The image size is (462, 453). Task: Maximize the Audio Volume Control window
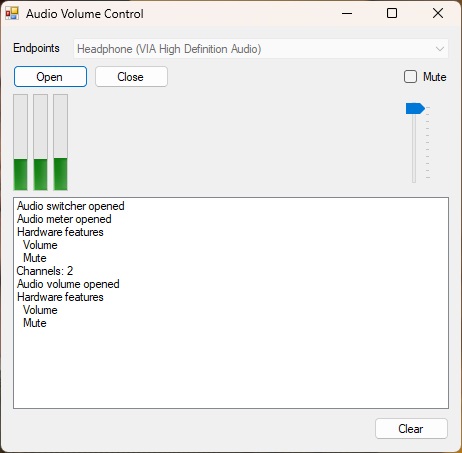(x=392, y=14)
